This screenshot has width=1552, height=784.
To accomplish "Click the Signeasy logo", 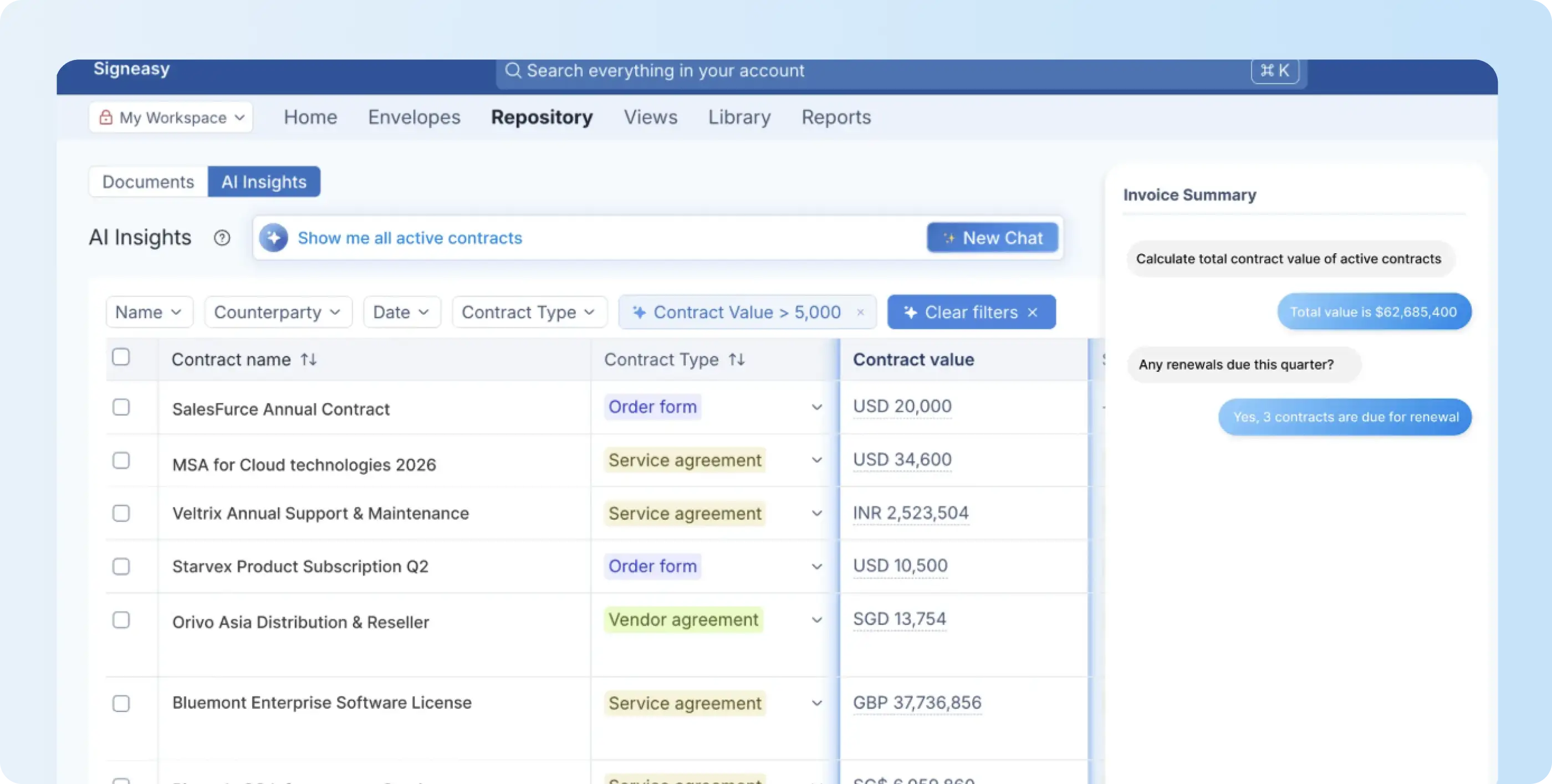I will 131,69.
